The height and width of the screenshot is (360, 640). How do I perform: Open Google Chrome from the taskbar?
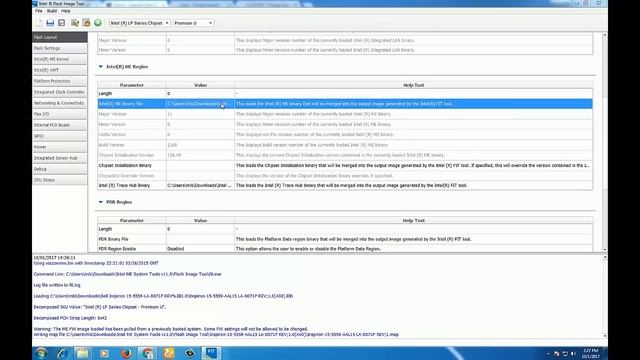coord(148,353)
